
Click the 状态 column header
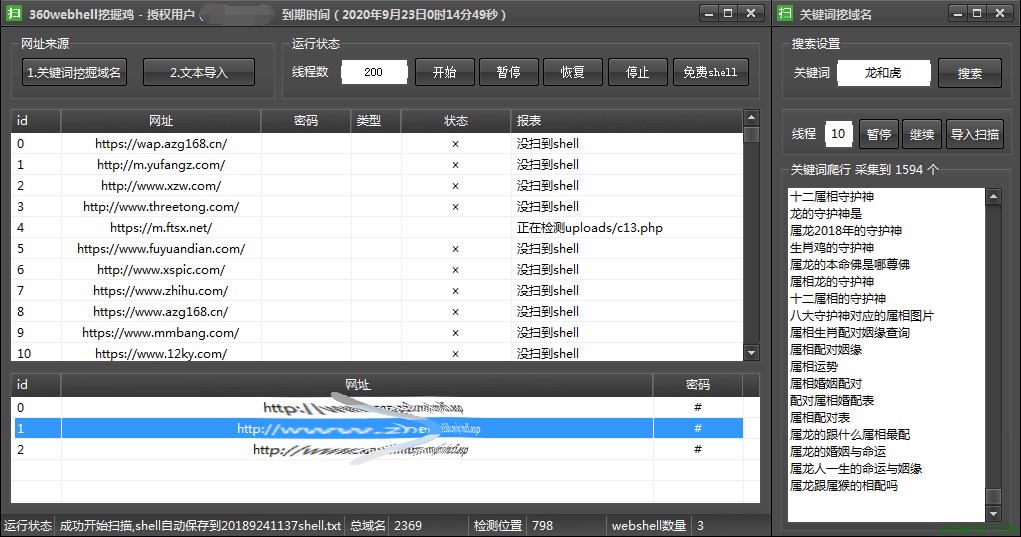(x=455, y=120)
